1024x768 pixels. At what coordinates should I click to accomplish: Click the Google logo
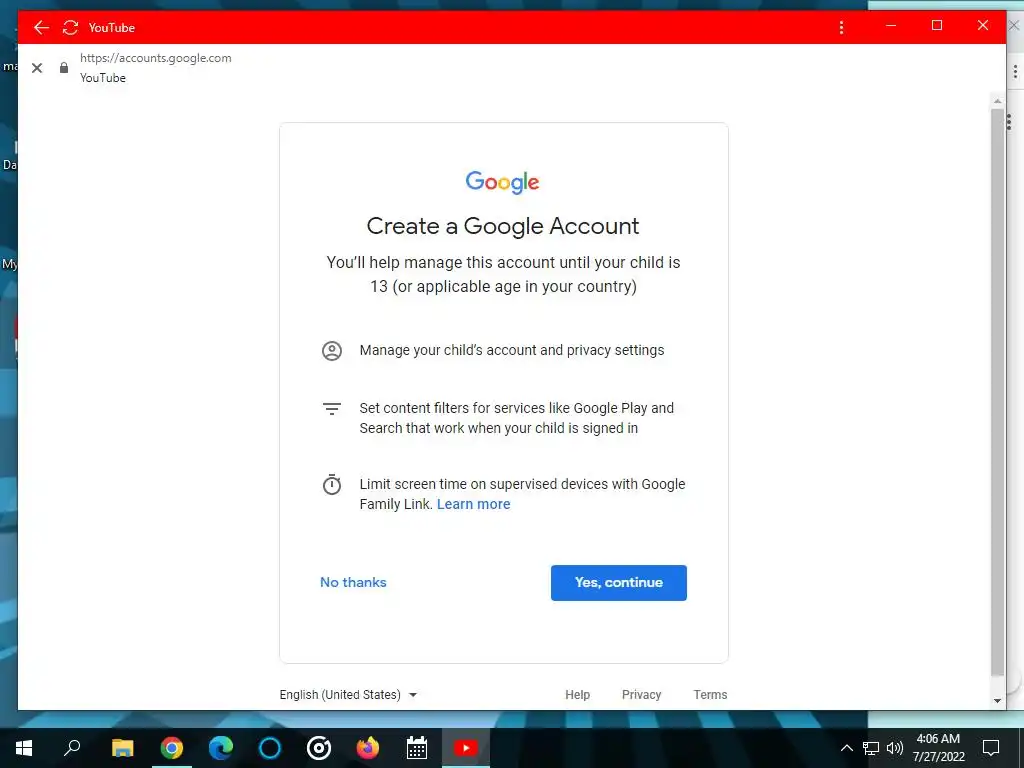pos(502,182)
